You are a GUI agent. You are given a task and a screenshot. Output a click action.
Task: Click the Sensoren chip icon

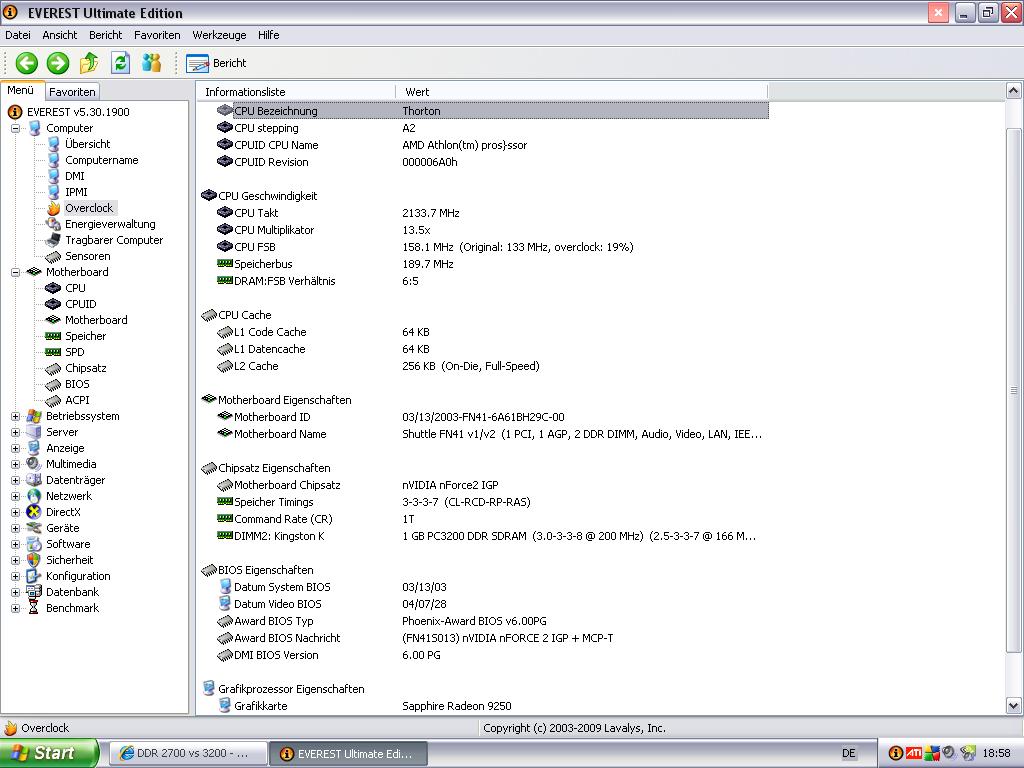point(54,256)
